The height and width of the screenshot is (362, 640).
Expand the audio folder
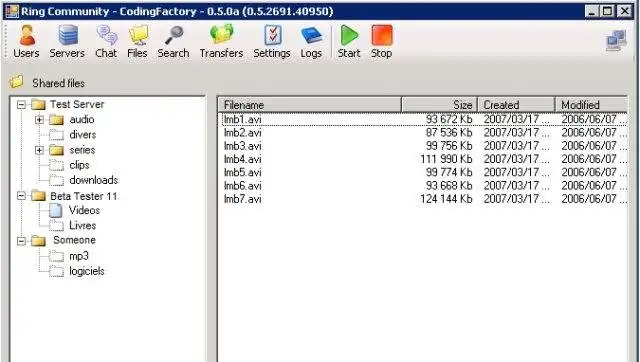(x=39, y=120)
